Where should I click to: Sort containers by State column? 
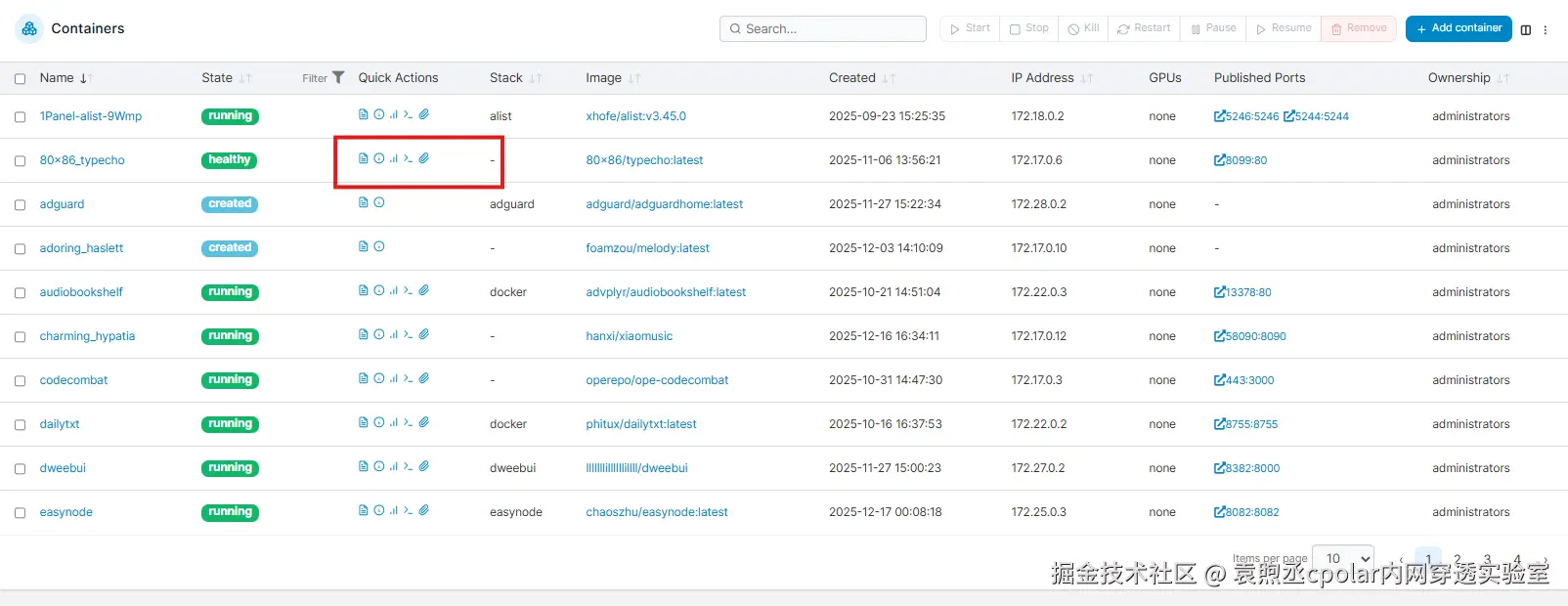(227, 78)
